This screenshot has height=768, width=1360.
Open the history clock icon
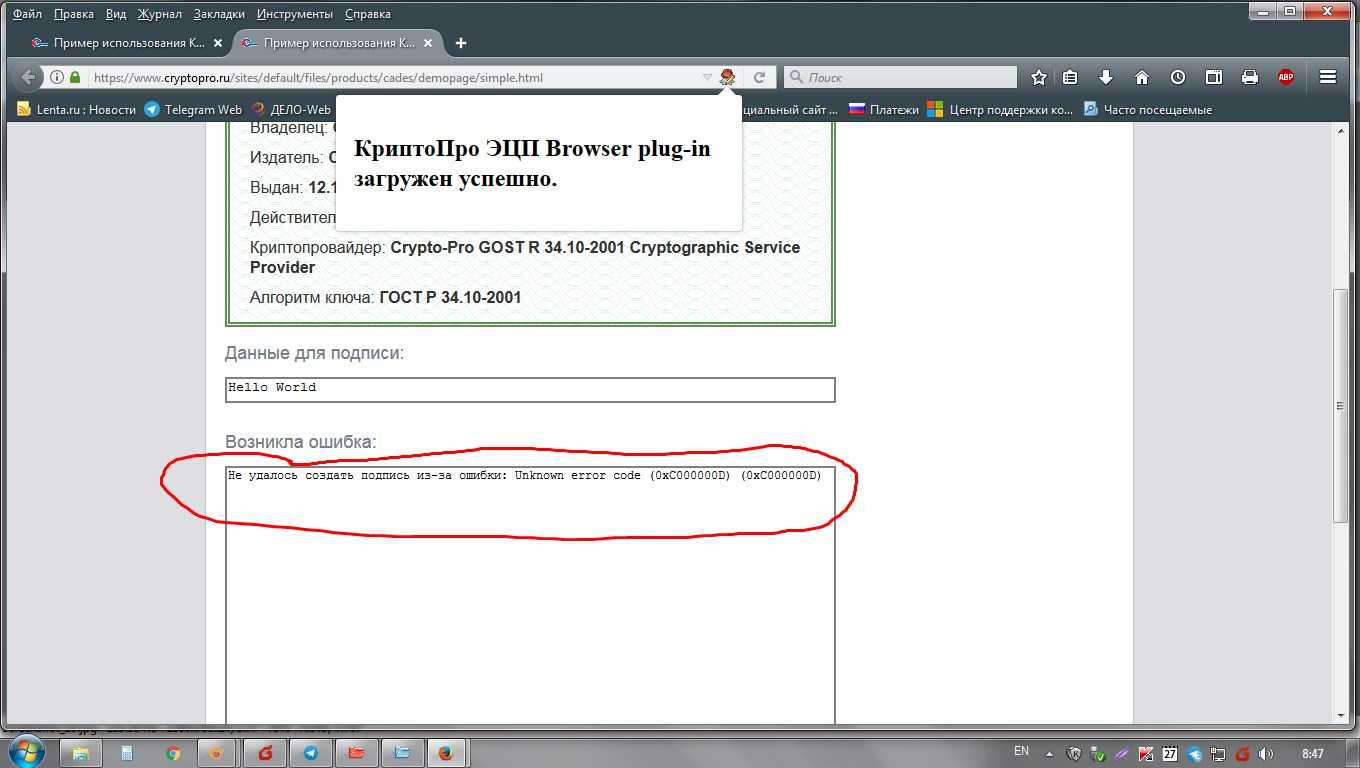[1178, 77]
